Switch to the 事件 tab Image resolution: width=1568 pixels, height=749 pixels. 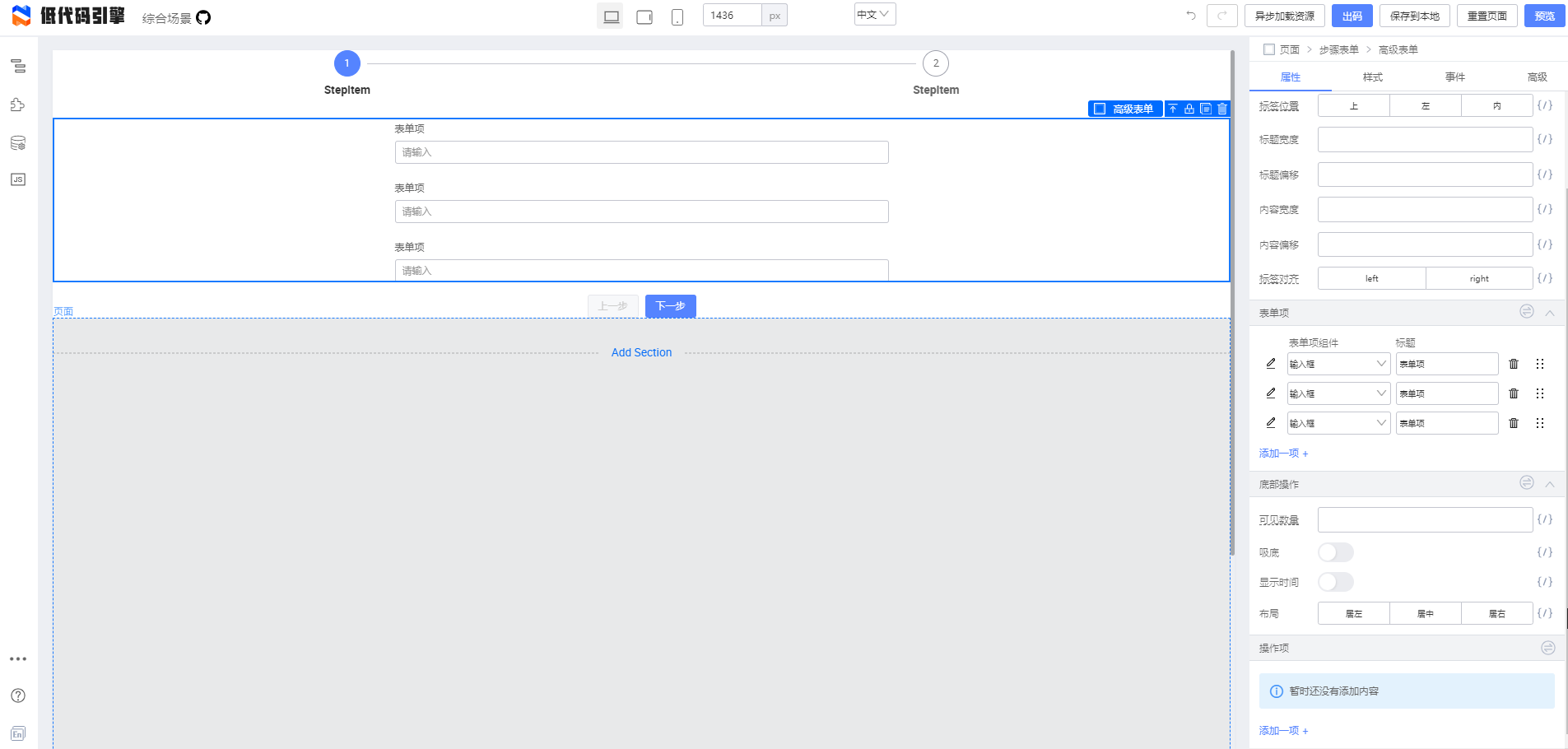pyautogui.click(x=1454, y=77)
